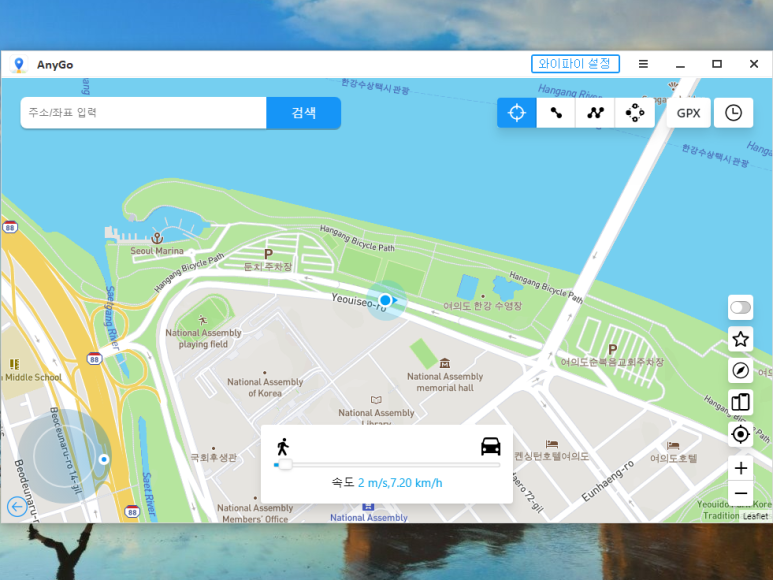Open the history clock icon
Screen dimensions: 773x580
(x=734, y=113)
